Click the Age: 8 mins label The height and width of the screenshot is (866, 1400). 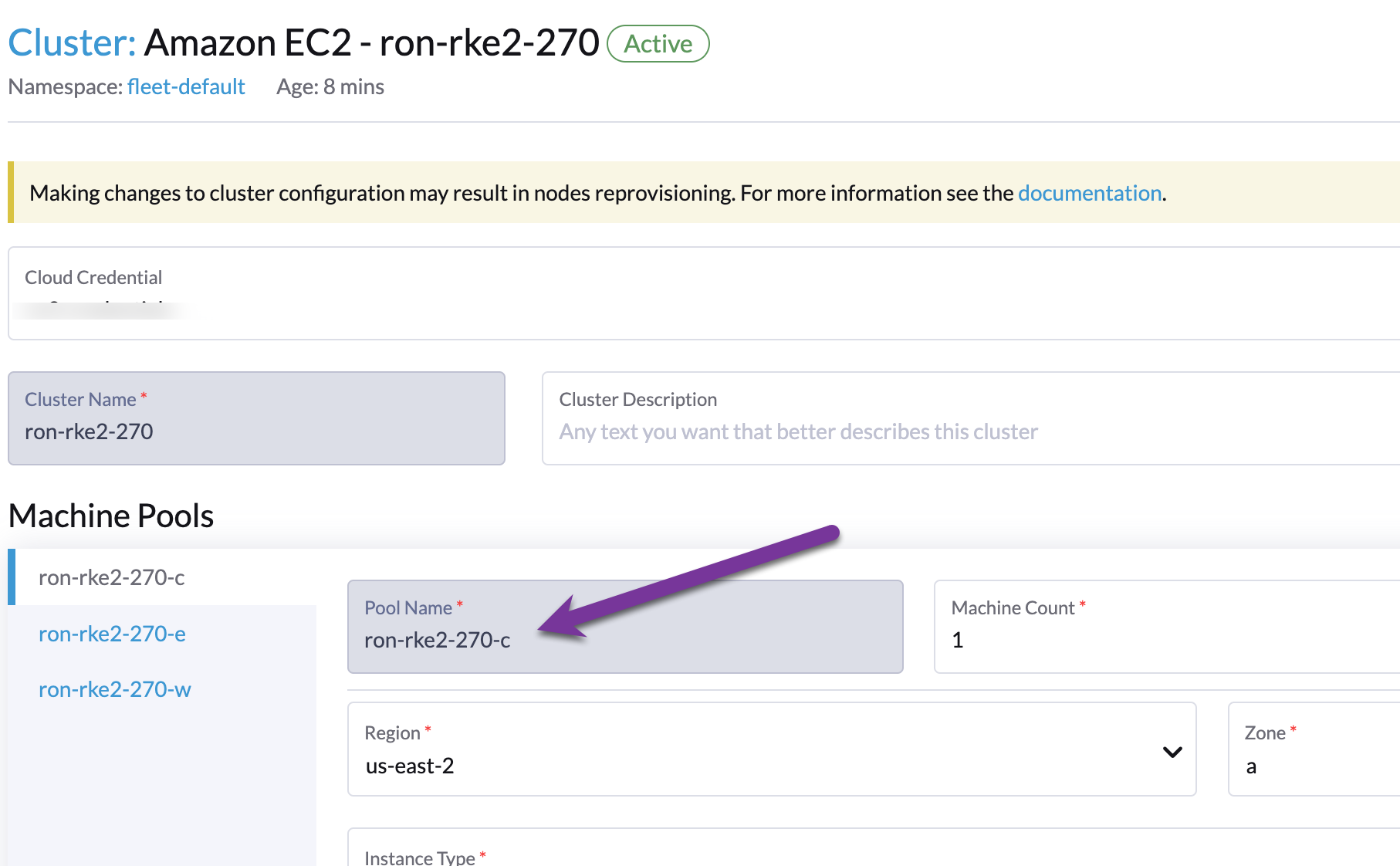(x=330, y=86)
